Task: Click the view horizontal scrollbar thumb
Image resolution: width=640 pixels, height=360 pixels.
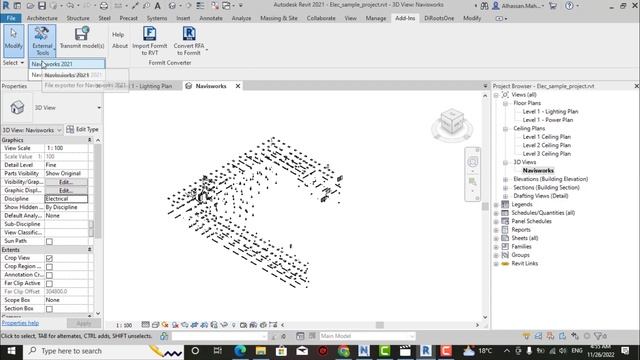Action: [380, 325]
